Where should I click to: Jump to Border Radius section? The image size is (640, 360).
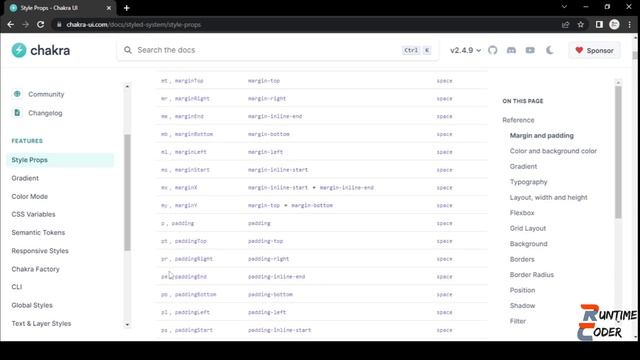(x=531, y=275)
